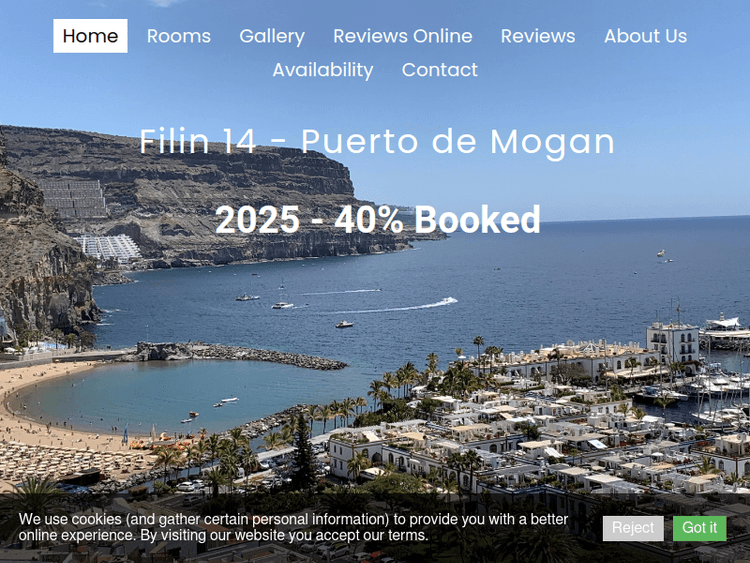Go to the Rooms page
750x563 pixels.
[178, 36]
